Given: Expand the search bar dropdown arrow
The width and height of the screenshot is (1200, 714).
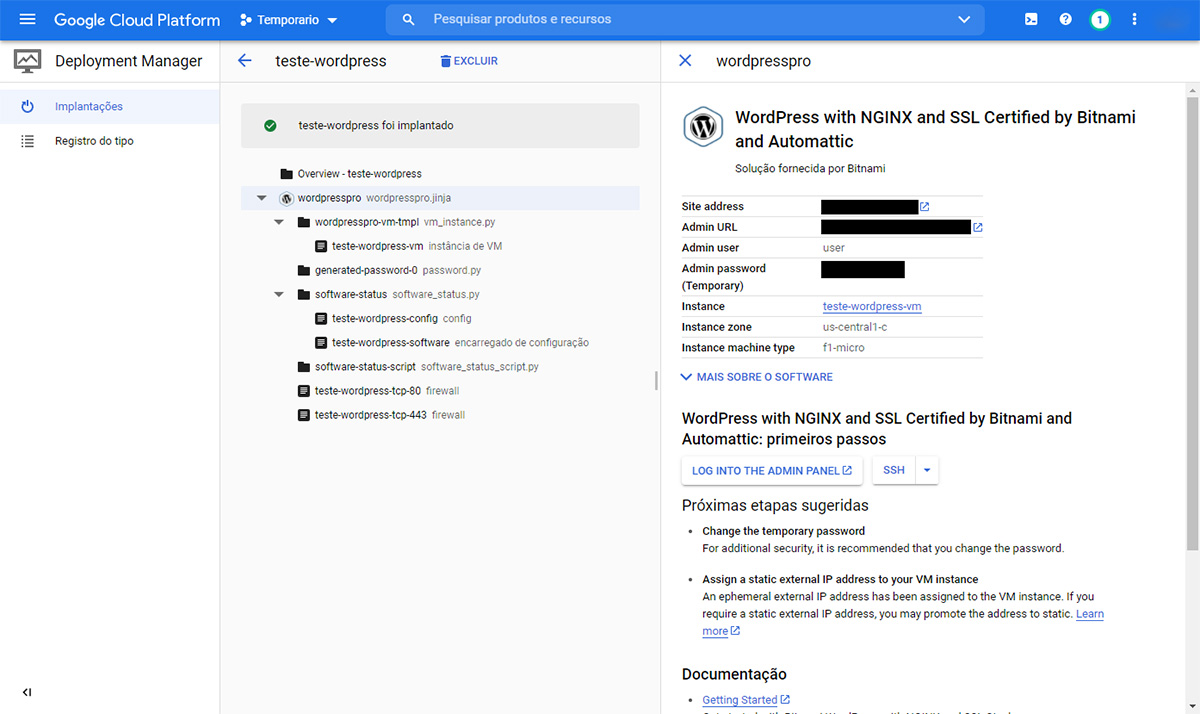Looking at the screenshot, I should 964,19.
